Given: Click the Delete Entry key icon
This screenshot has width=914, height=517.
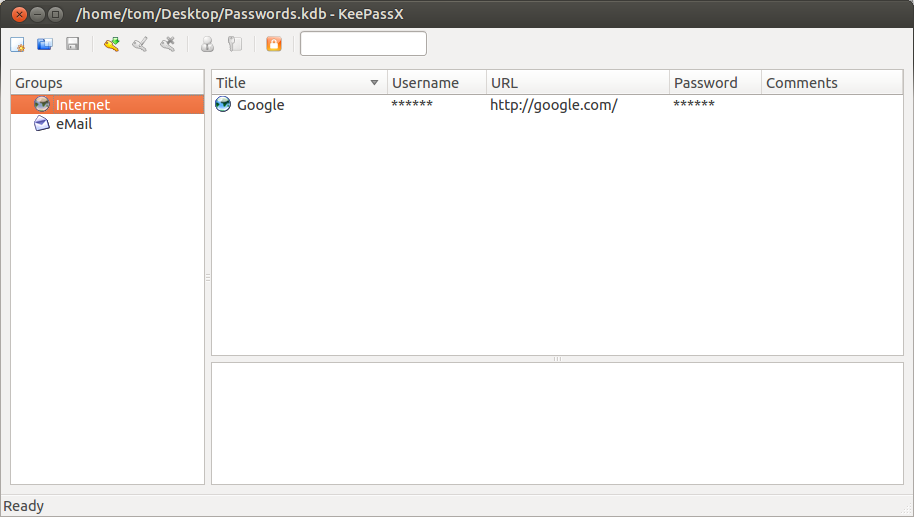Looking at the screenshot, I should (168, 44).
